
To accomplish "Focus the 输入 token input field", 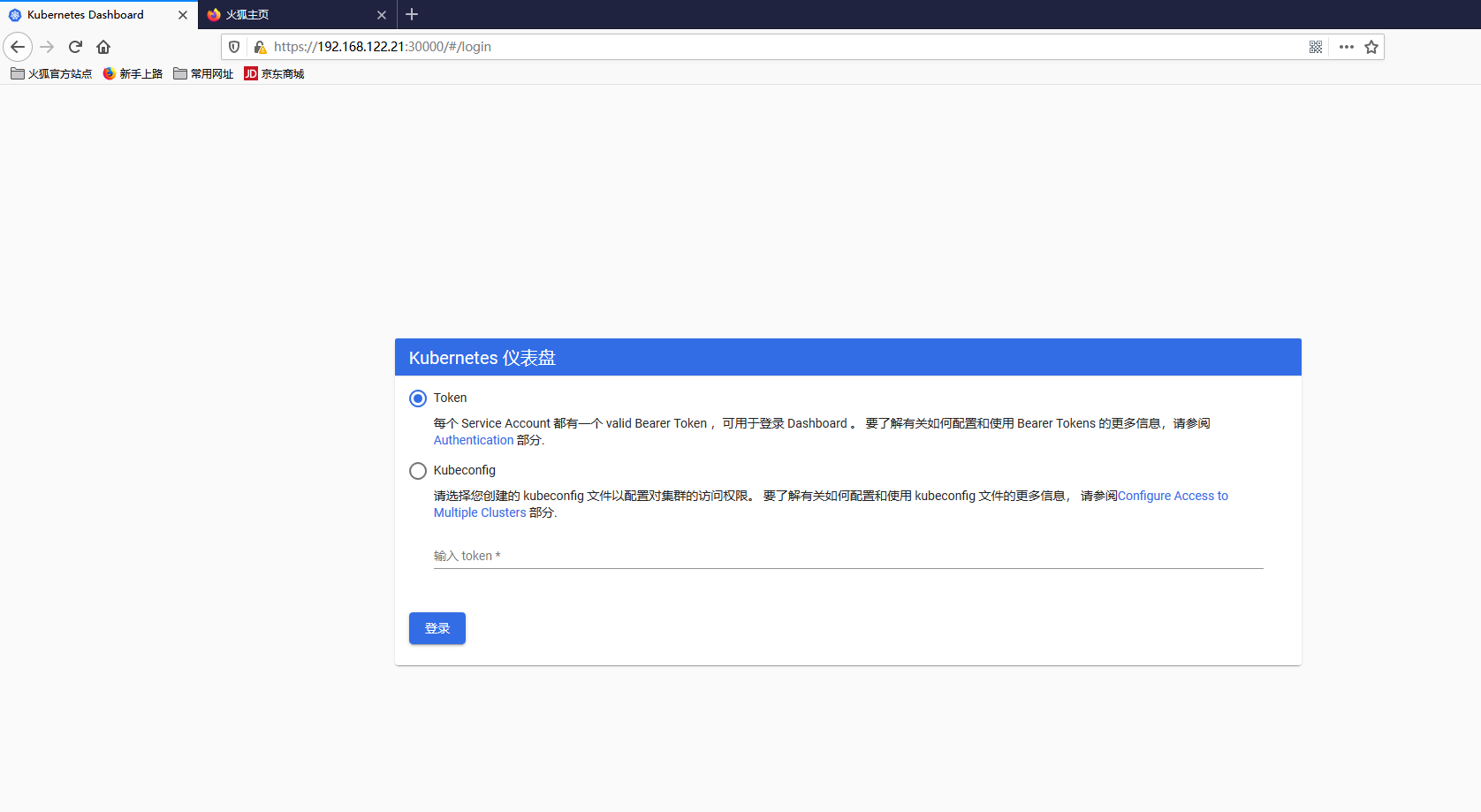I will tap(848, 556).
